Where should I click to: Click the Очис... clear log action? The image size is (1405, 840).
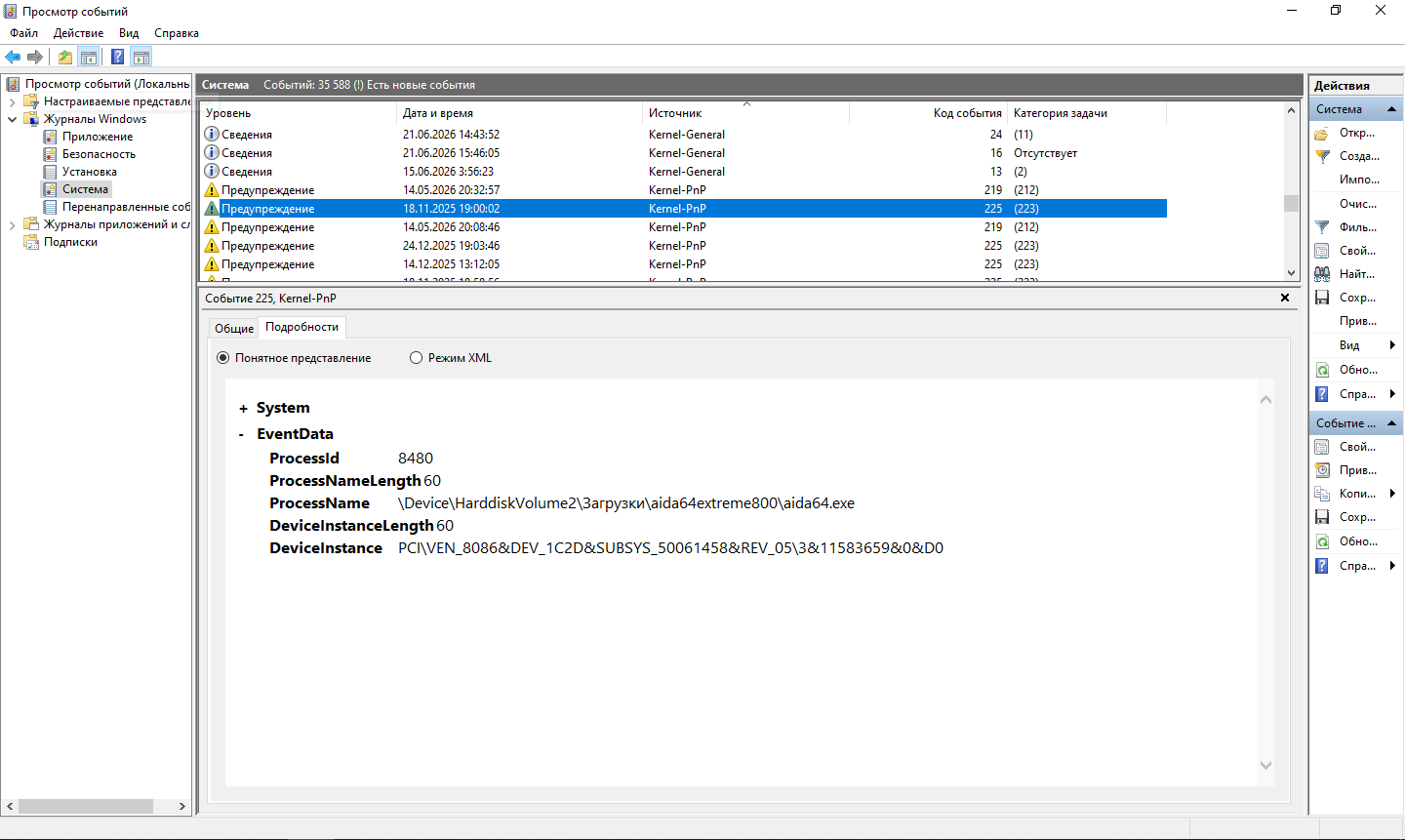pyautogui.click(x=1356, y=204)
